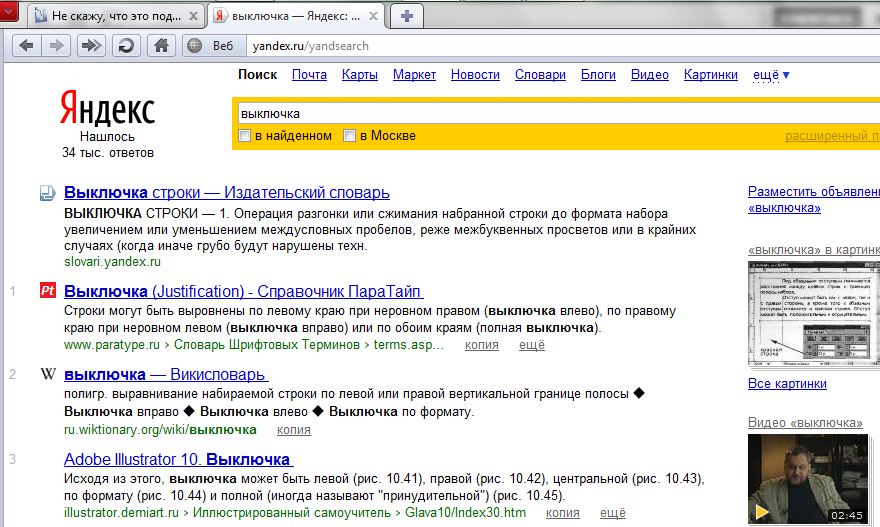880x527 pixels.
Task: Open 'Выключка строки — Издательский словарь' result
Action: point(227,193)
